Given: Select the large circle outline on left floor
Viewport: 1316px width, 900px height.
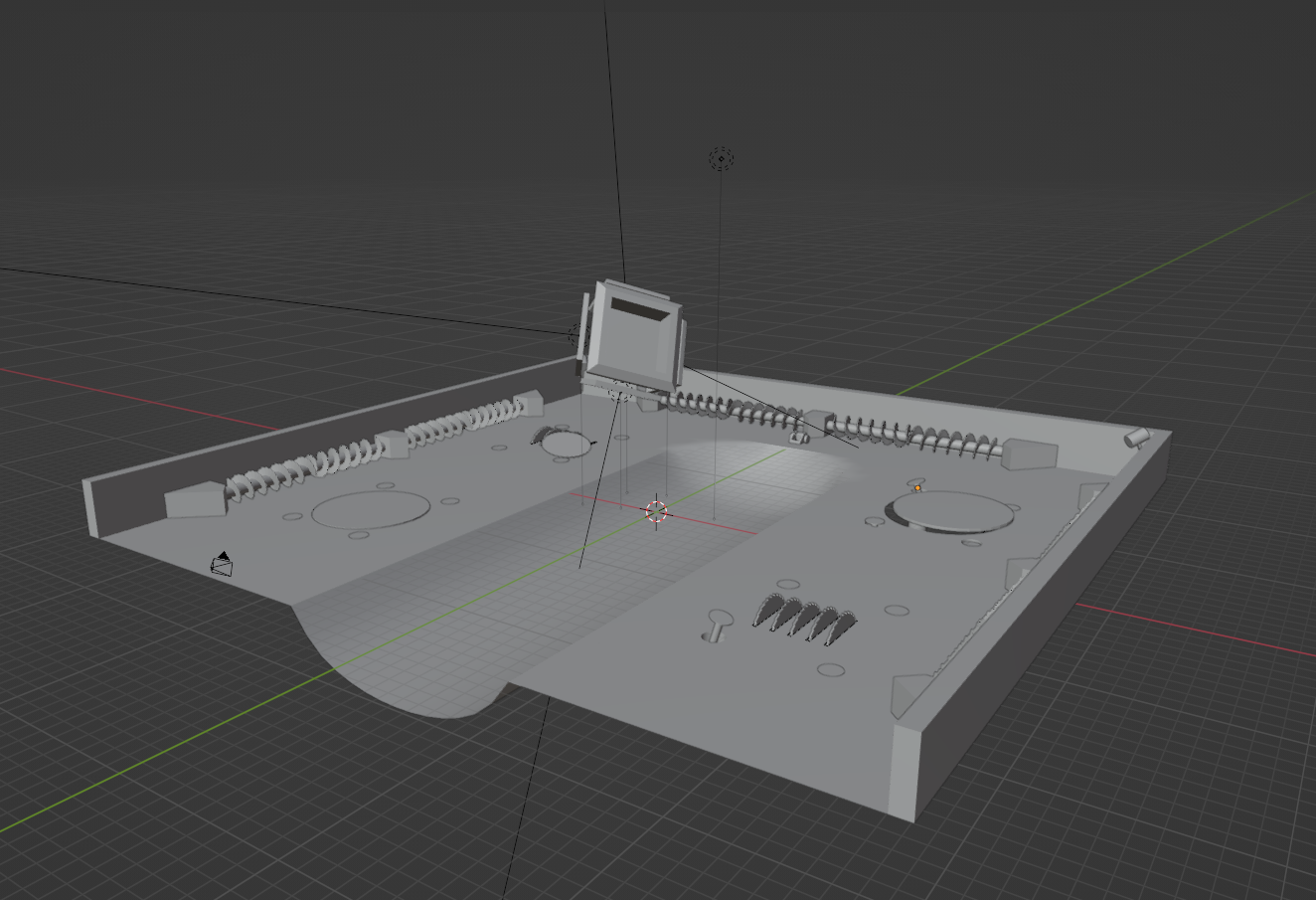Looking at the screenshot, I should click(371, 508).
